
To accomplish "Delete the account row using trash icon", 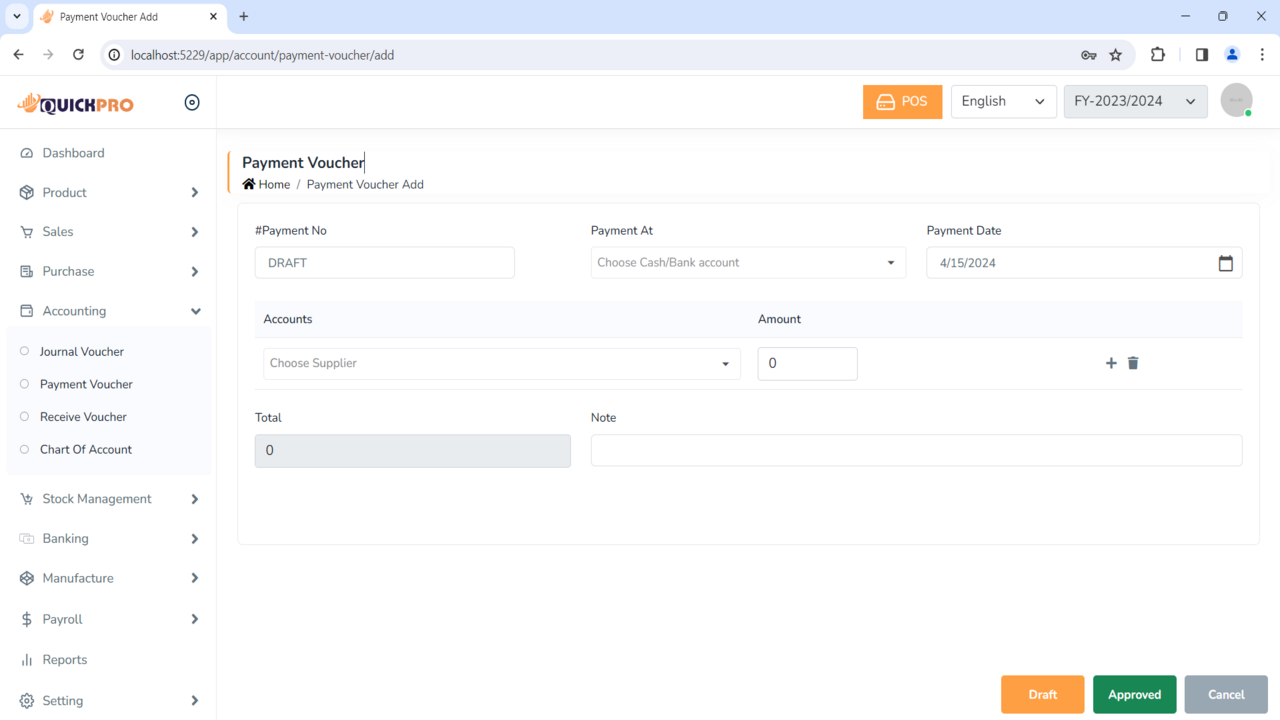I will pyautogui.click(x=1133, y=363).
